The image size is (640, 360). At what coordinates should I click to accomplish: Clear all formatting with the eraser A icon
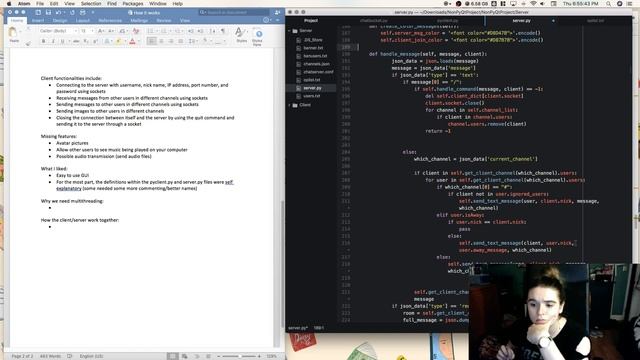click(136, 31)
